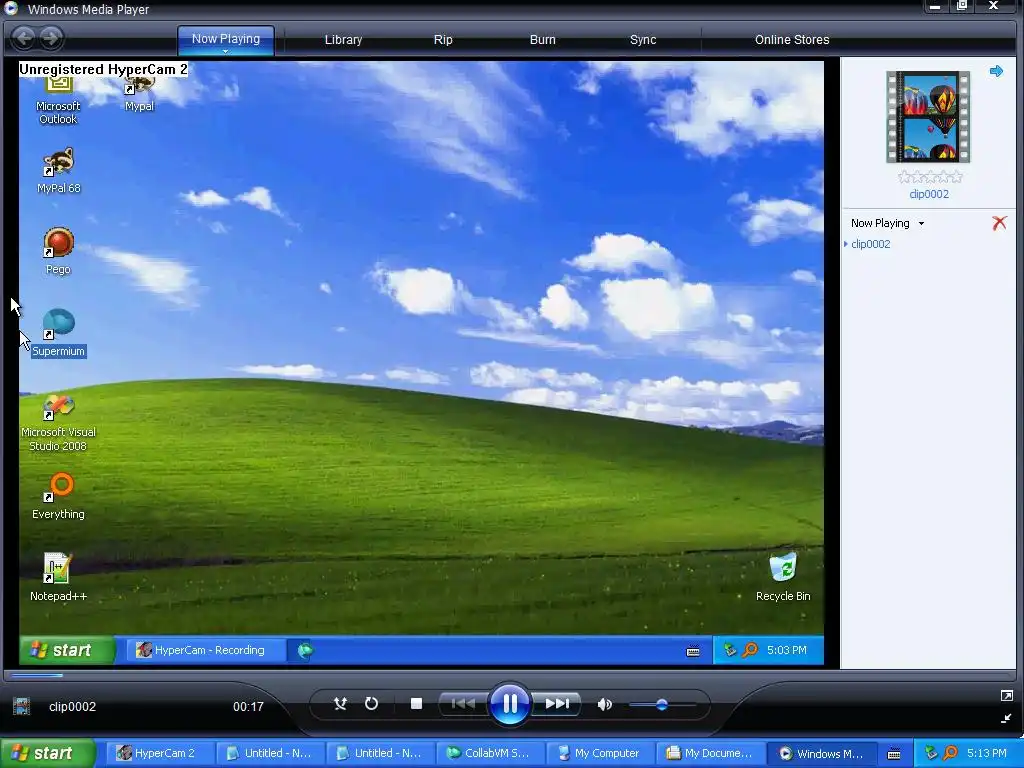Click the Microsoft Outlook icon in the video
Image resolution: width=1024 pixels, height=768 pixels.
pos(58,101)
